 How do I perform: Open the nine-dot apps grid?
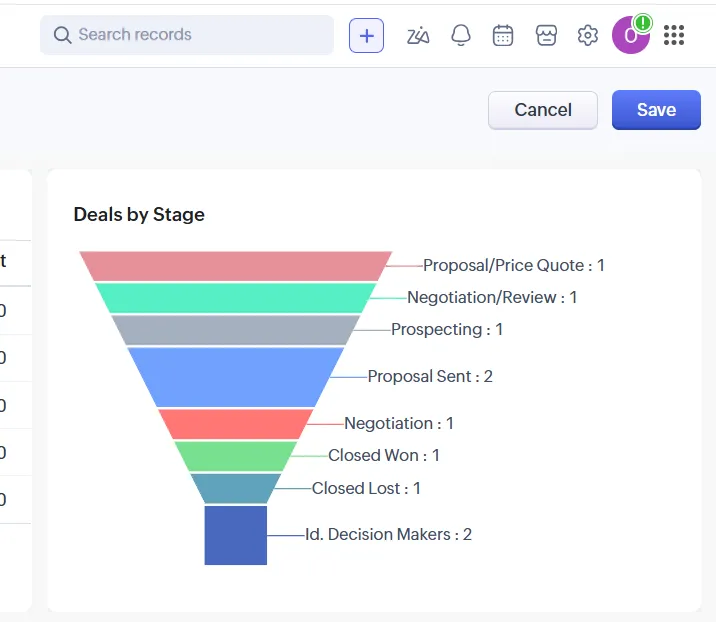[x=674, y=35]
